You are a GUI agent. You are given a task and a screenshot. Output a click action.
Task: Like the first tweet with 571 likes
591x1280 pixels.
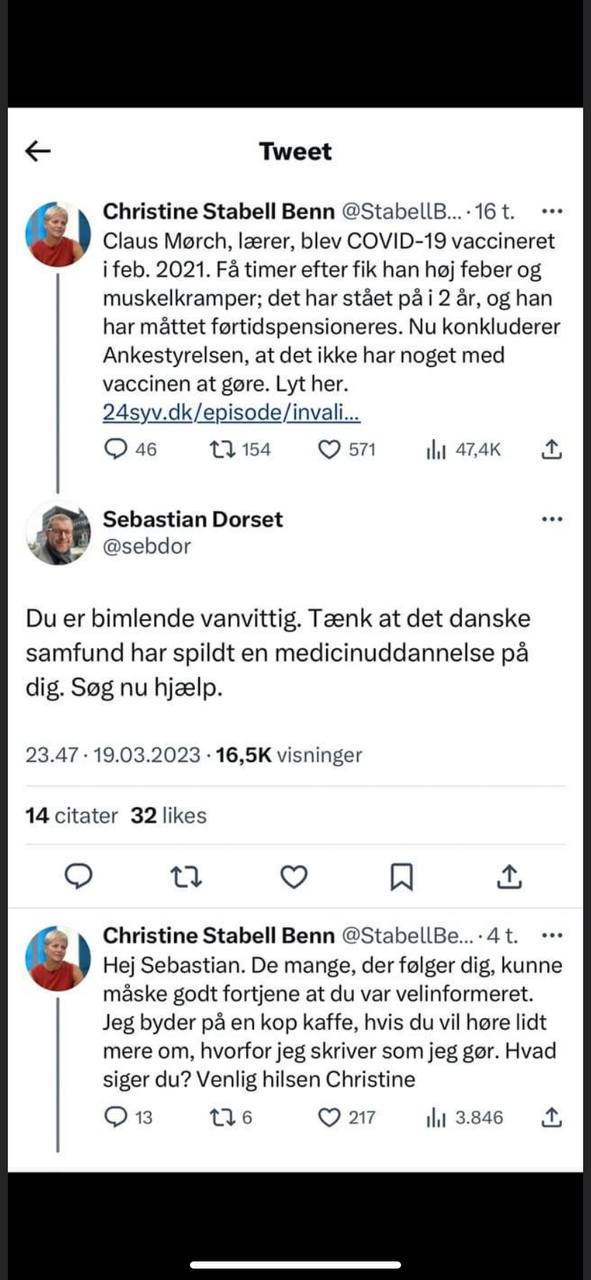tap(329, 450)
